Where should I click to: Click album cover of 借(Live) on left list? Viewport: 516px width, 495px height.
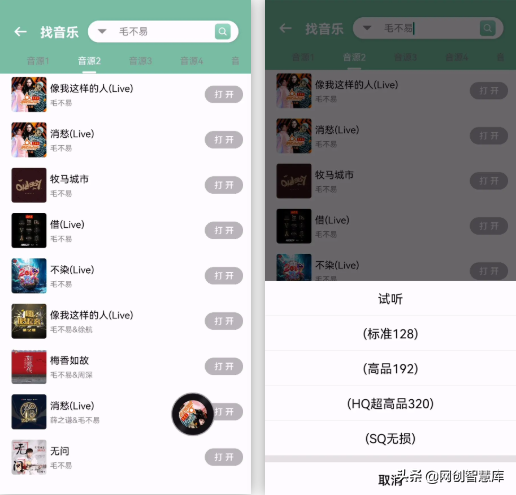(29, 230)
